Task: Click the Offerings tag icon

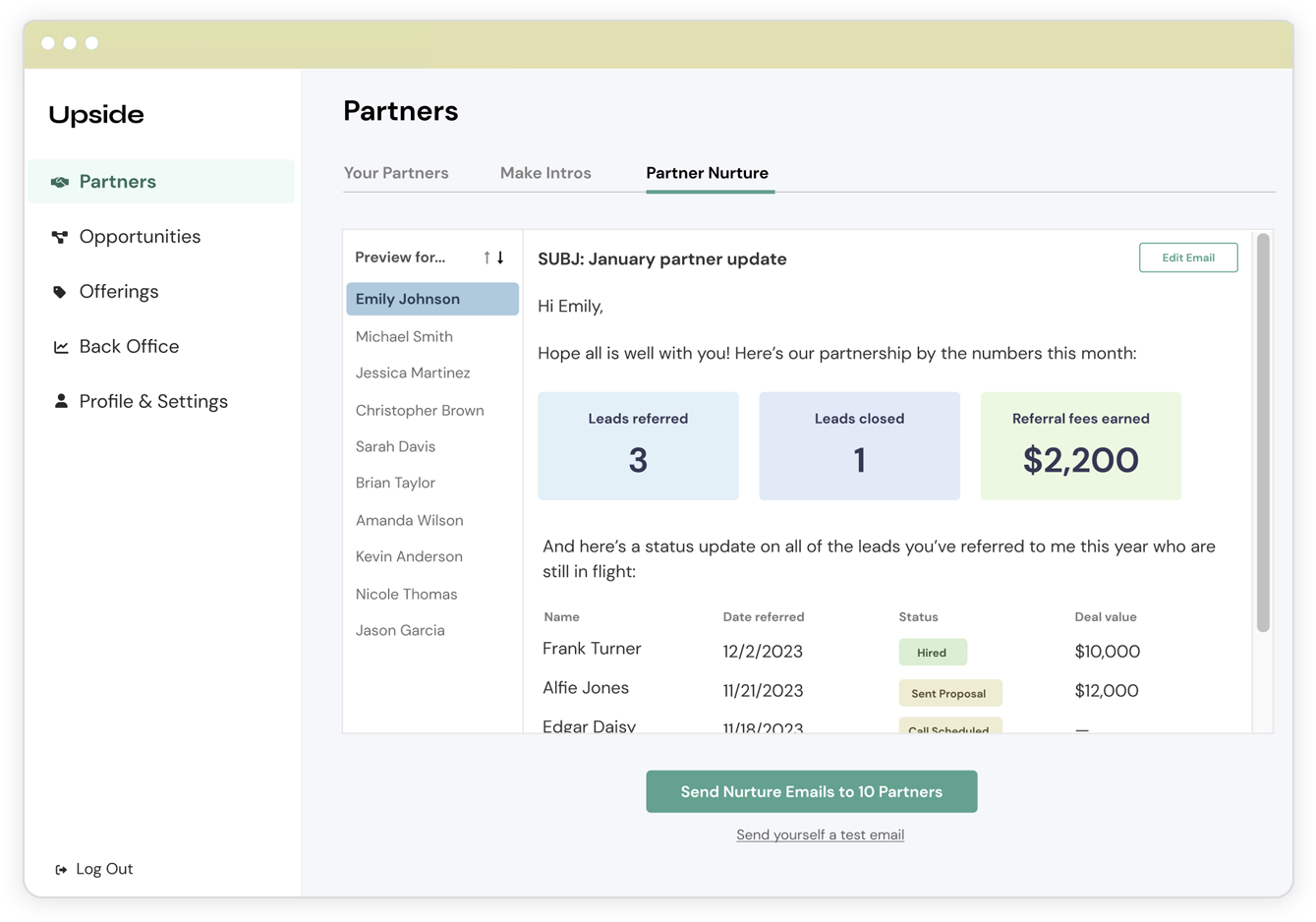Action: (60, 292)
